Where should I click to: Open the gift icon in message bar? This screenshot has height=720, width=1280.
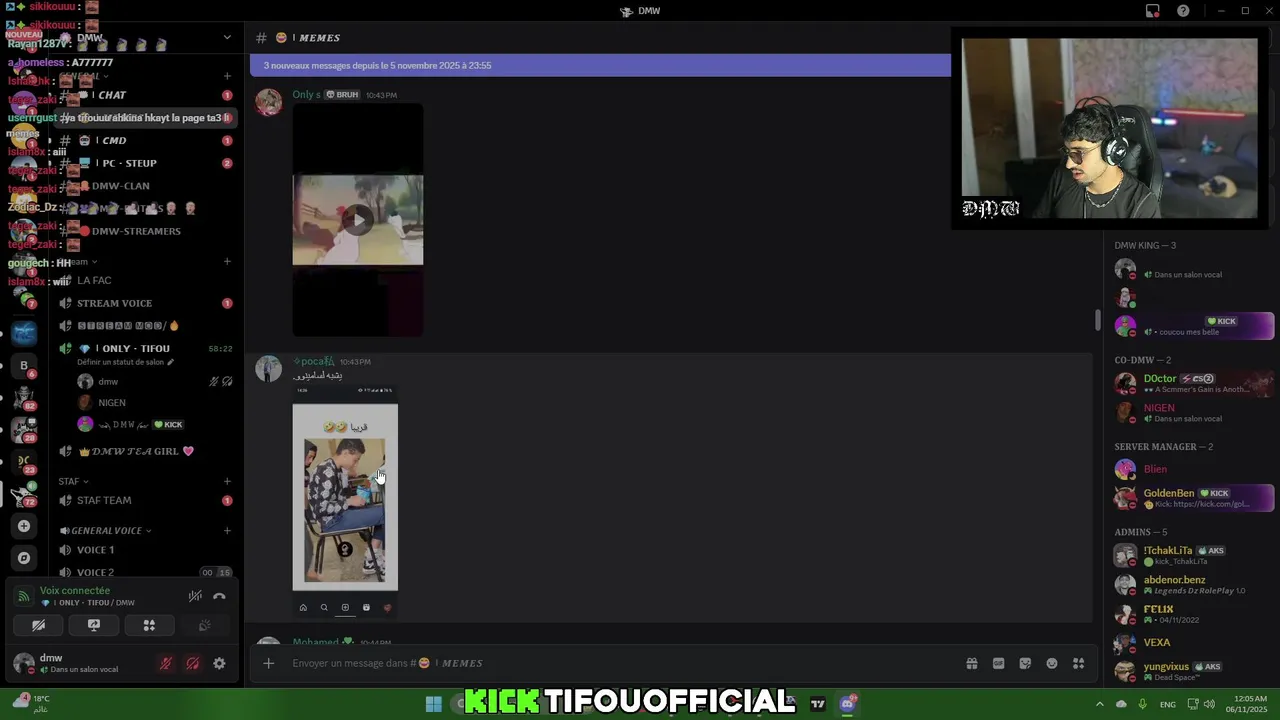(971, 663)
